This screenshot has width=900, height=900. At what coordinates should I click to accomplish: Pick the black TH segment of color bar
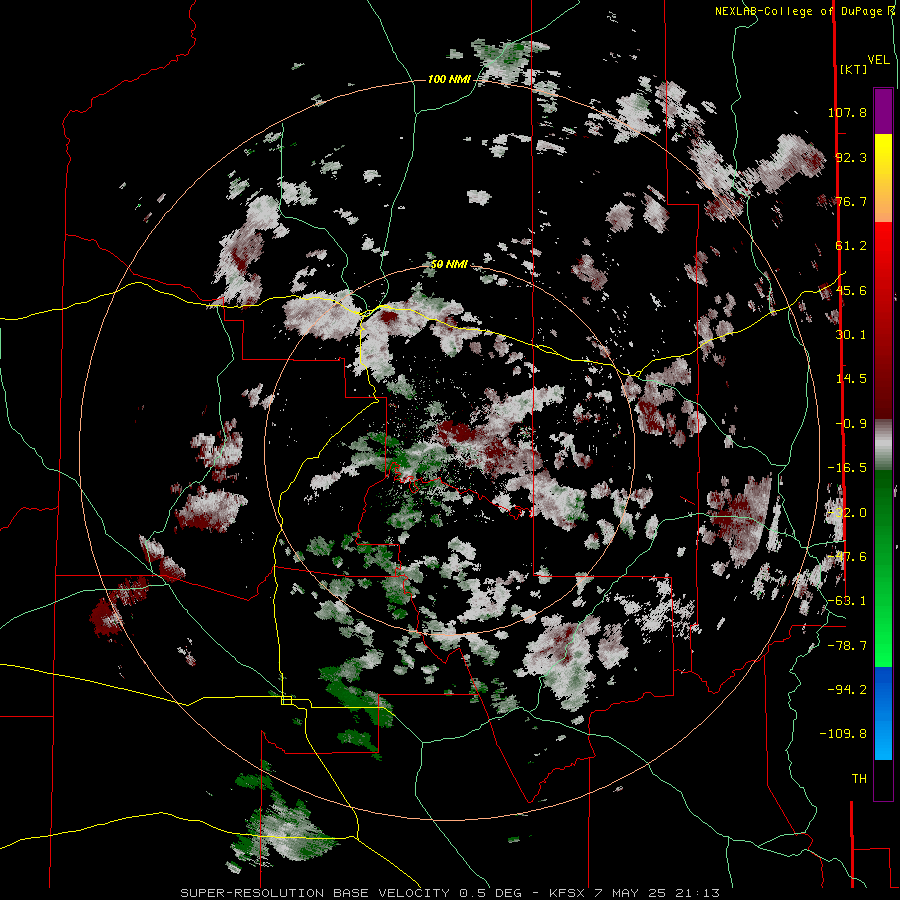[x=883, y=779]
